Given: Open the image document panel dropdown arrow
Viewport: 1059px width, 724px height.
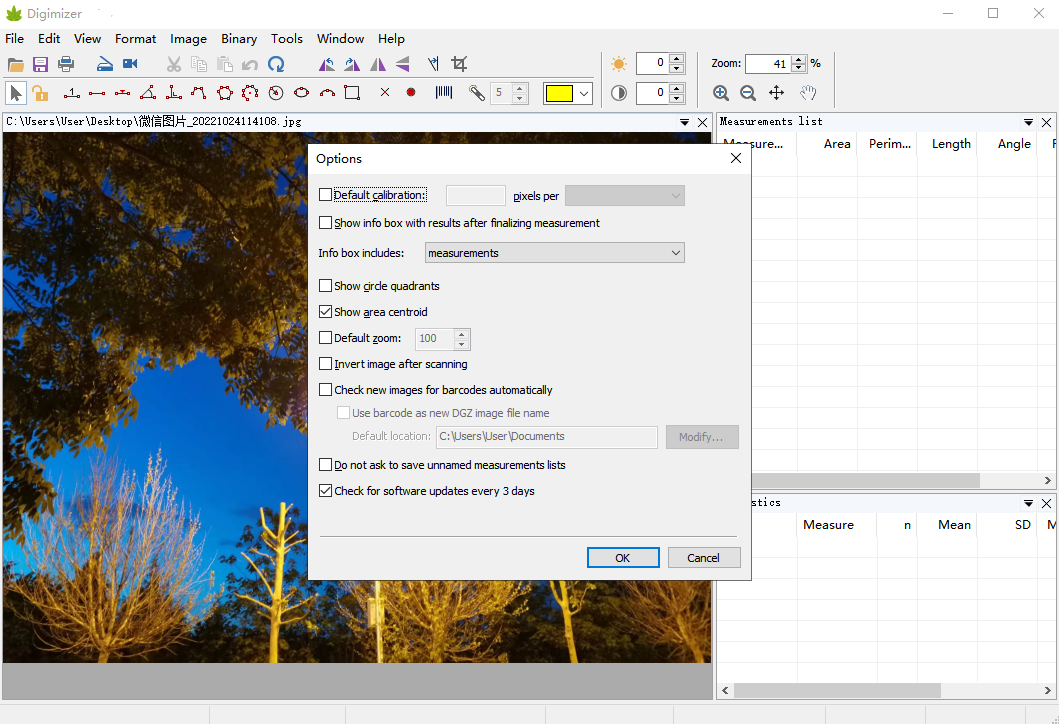Looking at the screenshot, I should click(x=684, y=122).
